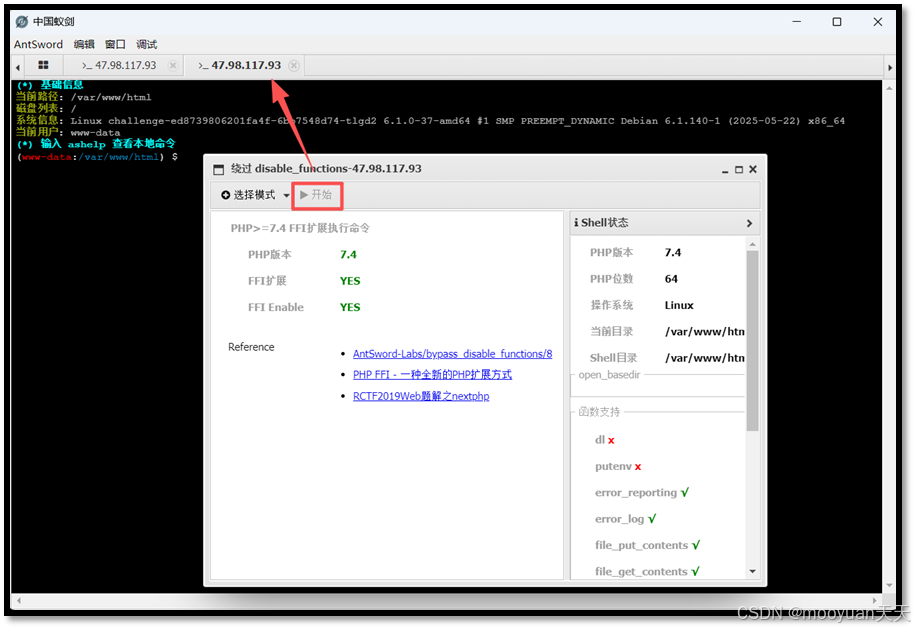Click the 操作系统 Linux value
The width and height of the screenshot is (915, 629).
(679, 305)
